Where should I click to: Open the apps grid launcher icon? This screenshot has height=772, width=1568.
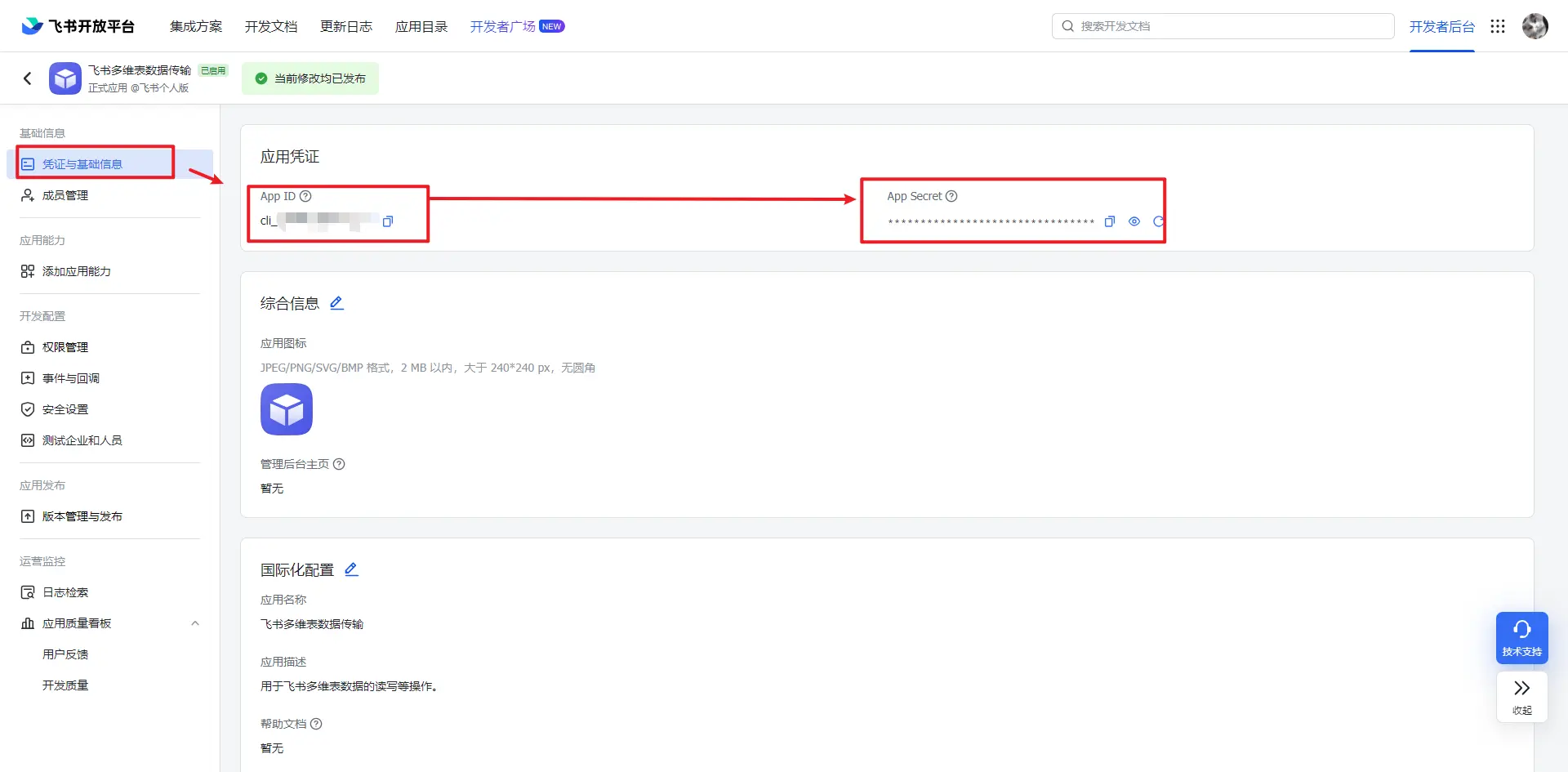(x=1498, y=26)
